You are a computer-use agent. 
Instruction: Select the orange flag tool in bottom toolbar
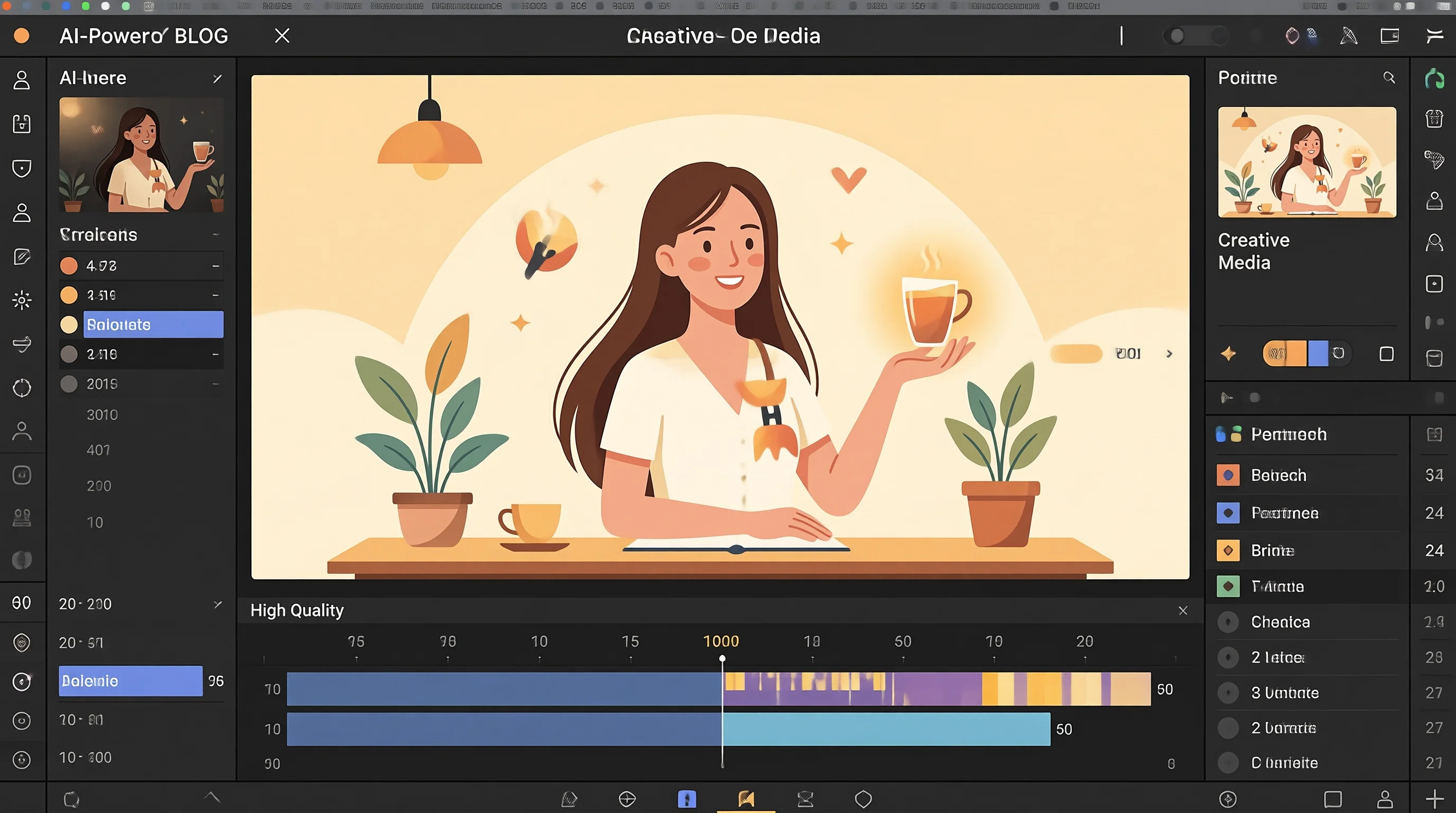click(x=746, y=798)
